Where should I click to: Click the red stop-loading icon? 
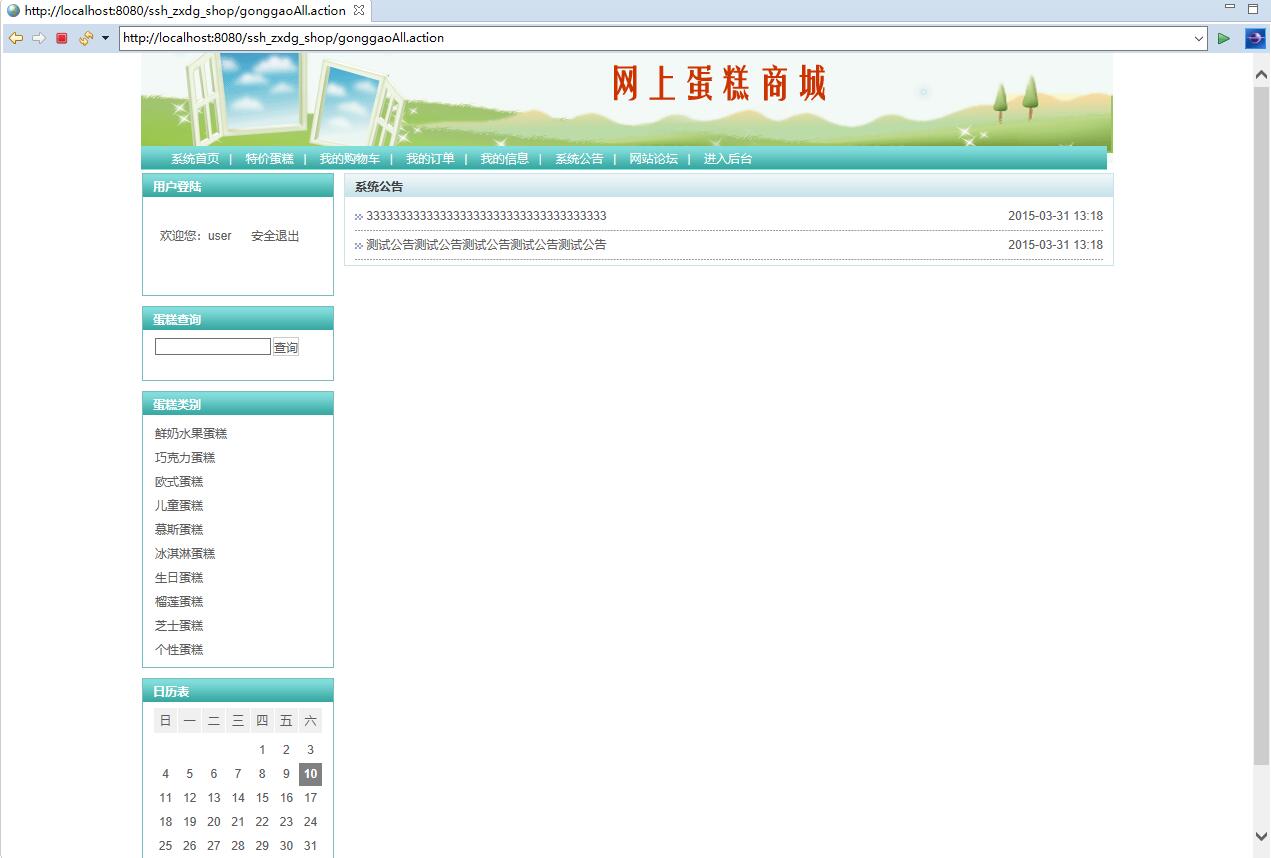pos(60,38)
